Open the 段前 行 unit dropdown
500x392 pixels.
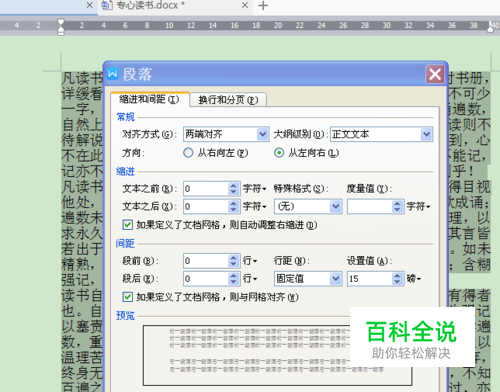(250, 261)
